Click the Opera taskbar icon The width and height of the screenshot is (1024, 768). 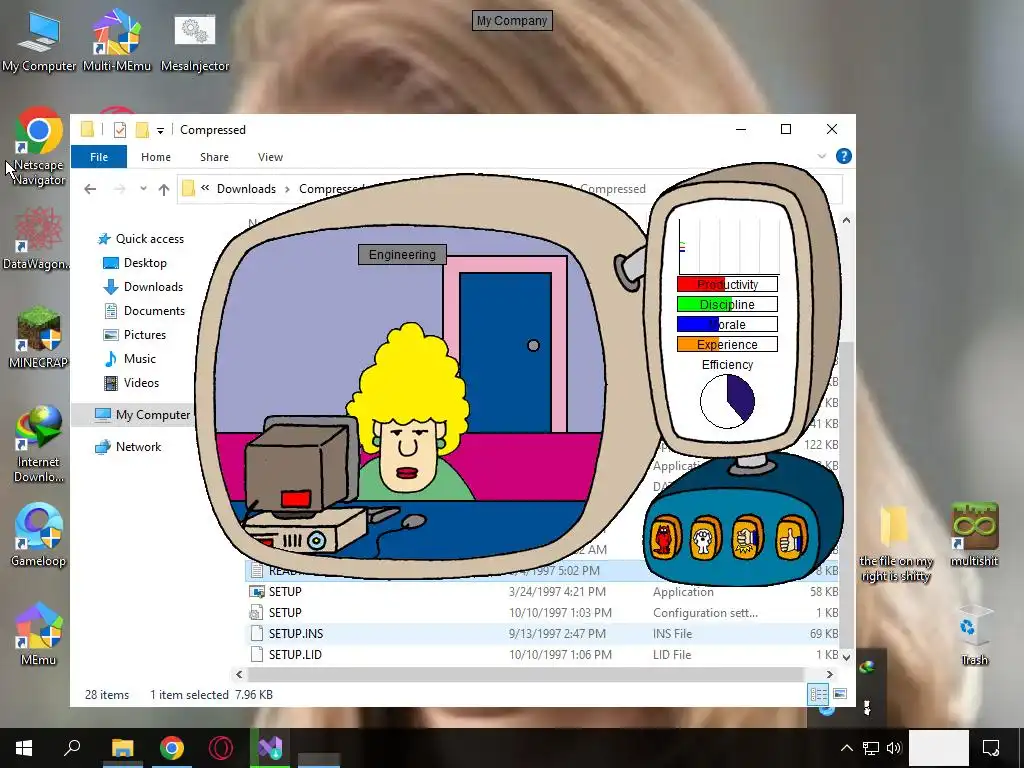[x=221, y=748]
